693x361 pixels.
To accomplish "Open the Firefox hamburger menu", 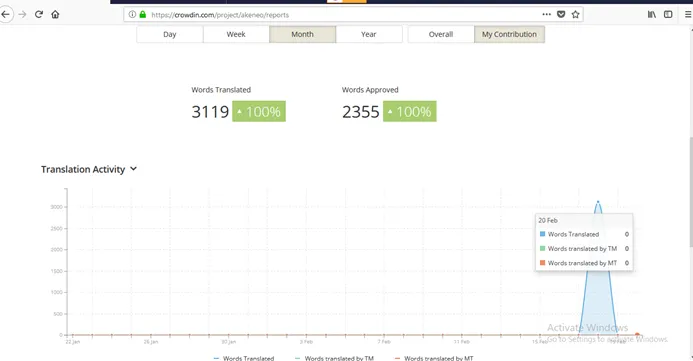I will (x=688, y=15).
